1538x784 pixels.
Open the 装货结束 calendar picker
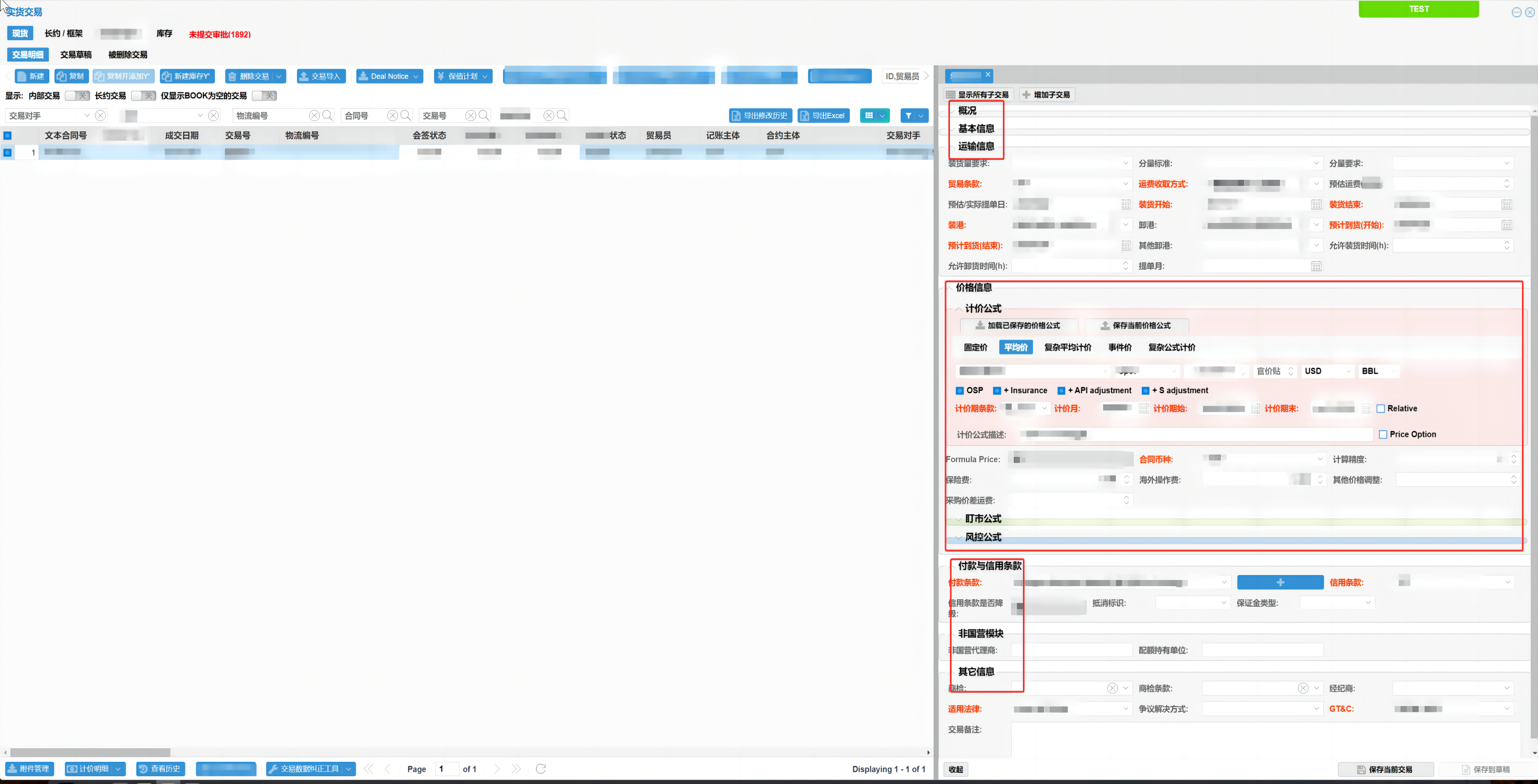(x=1506, y=204)
